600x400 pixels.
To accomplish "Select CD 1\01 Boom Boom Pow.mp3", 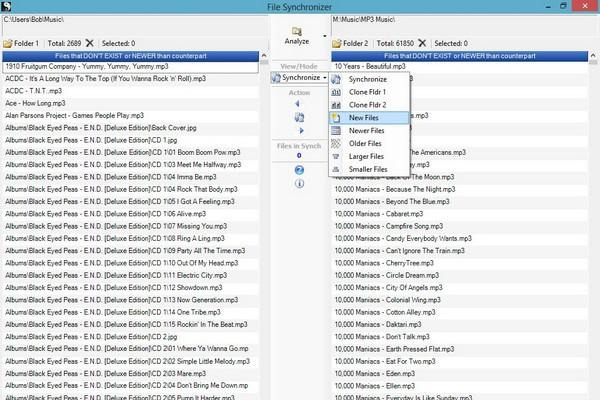I will 130,152.
